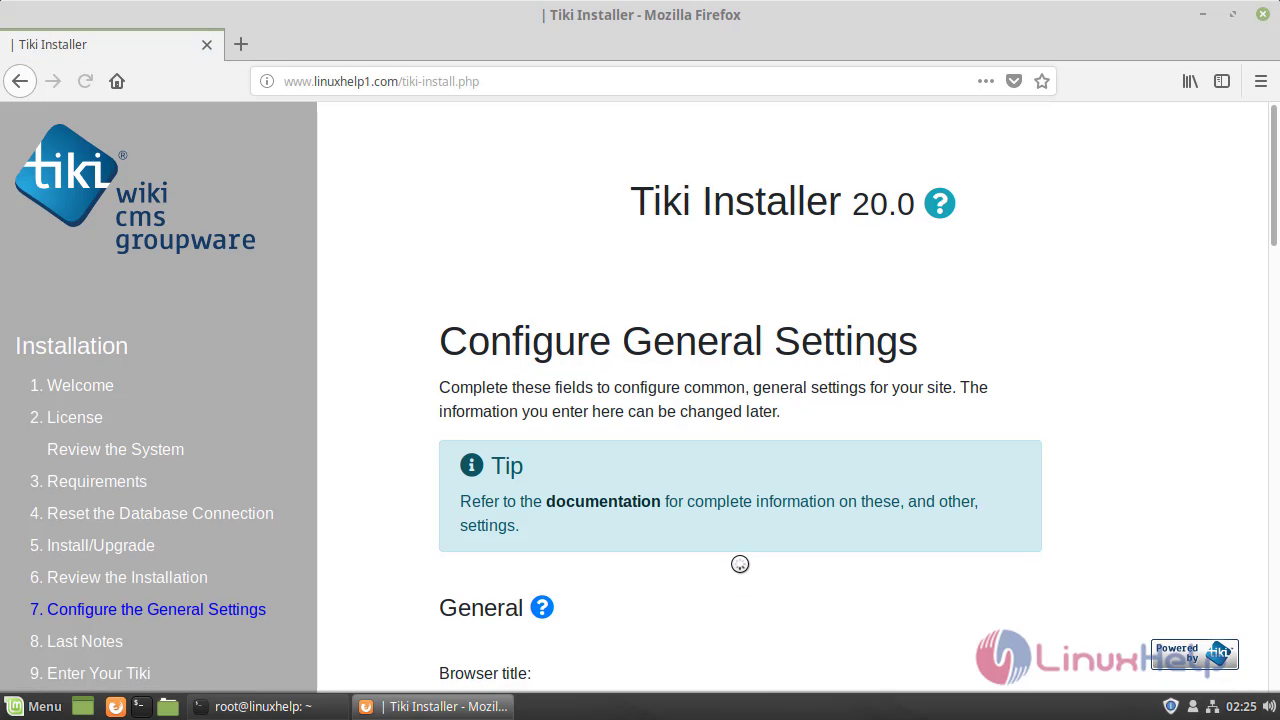Open page actions three-dot menu

[x=986, y=81]
